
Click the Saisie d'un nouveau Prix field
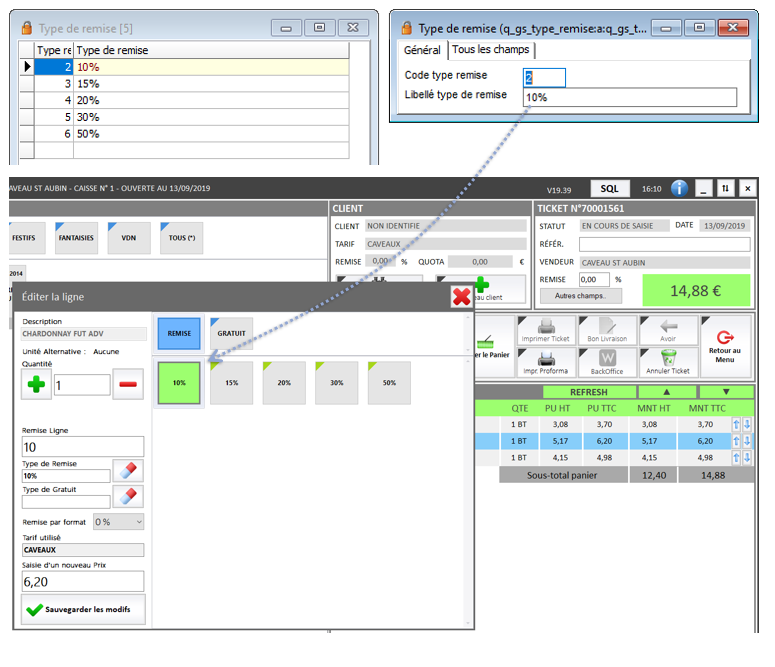(83, 580)
